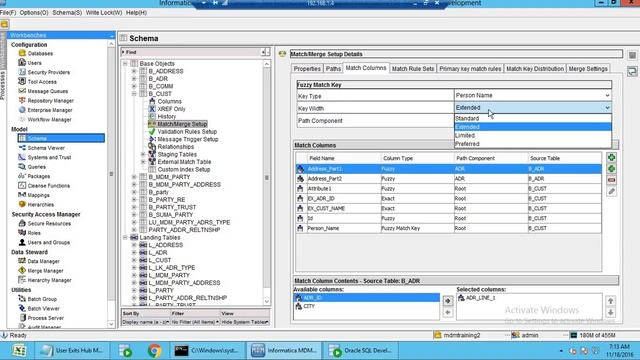640x360 pixels.
Task: Open Repository Manager icon
Action: point(22,100)
